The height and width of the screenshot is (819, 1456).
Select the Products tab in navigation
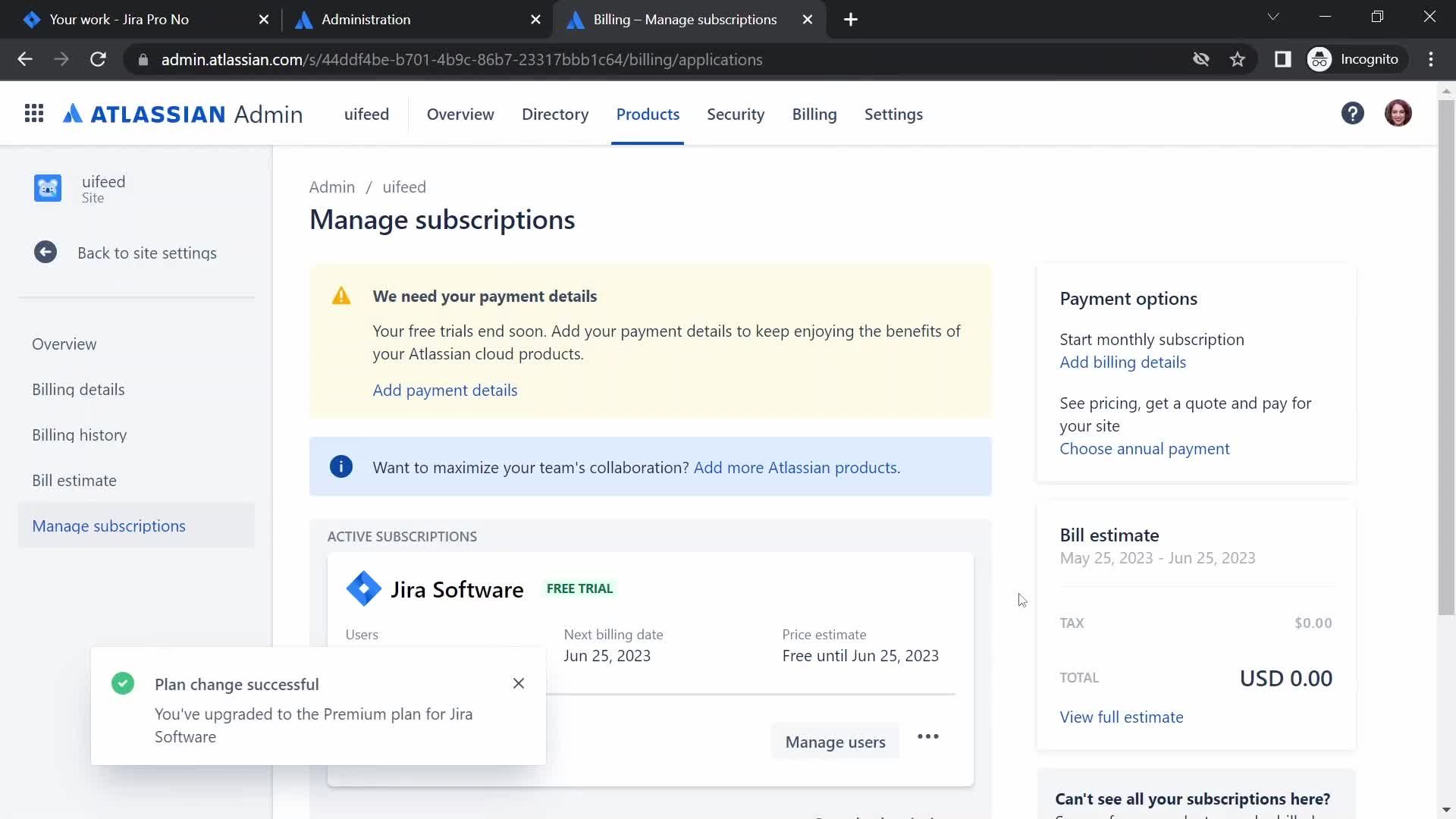pos(647,113)
